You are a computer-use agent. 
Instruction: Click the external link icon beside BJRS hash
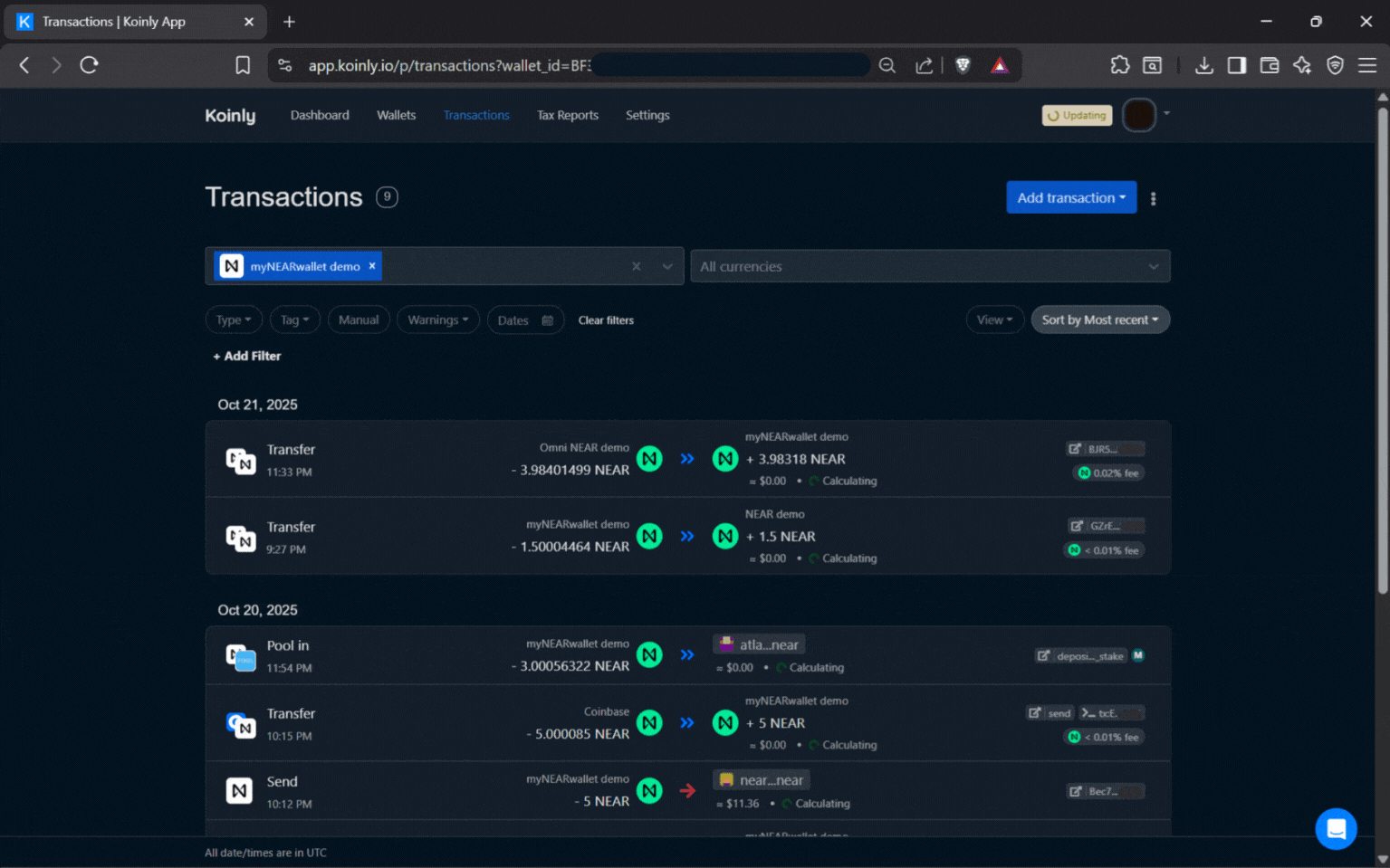click(1078, 448)
